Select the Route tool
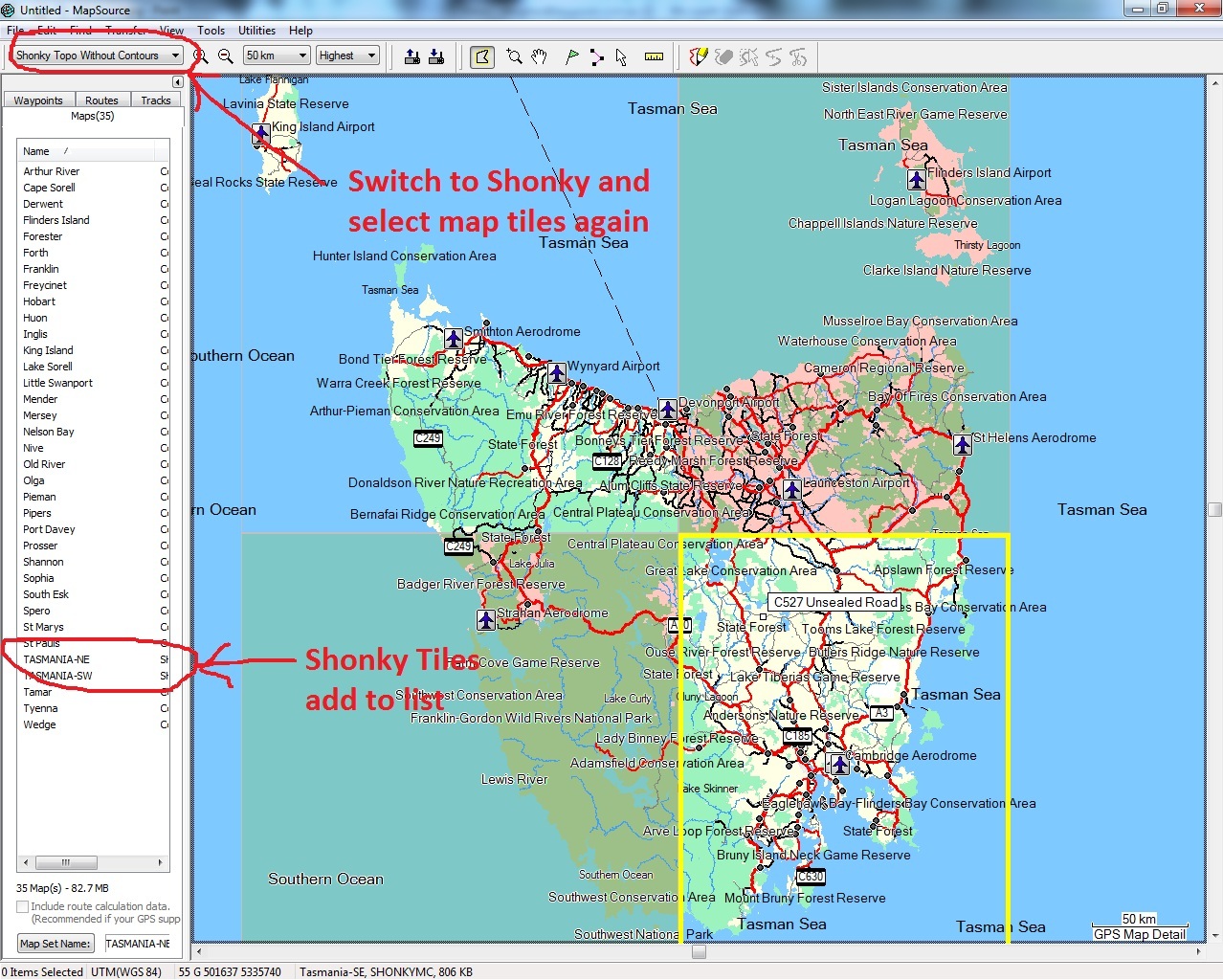 pos(597,56)
